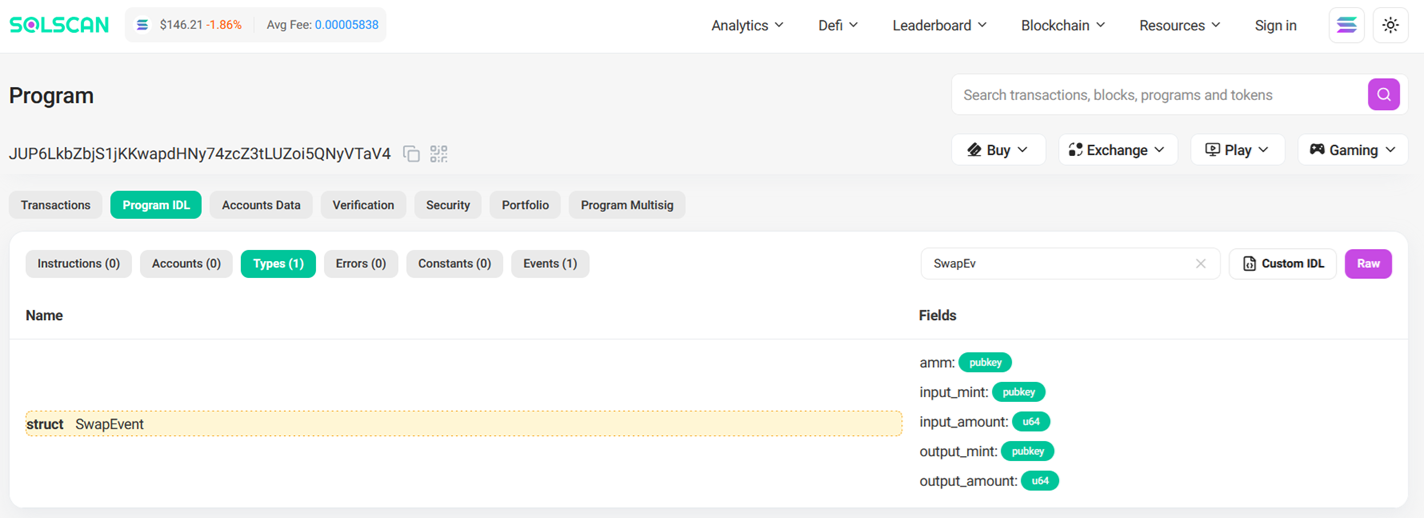The width and height of the screenshot is (1424, 518).
Task: Copy the program address
Action: point(411,154)
